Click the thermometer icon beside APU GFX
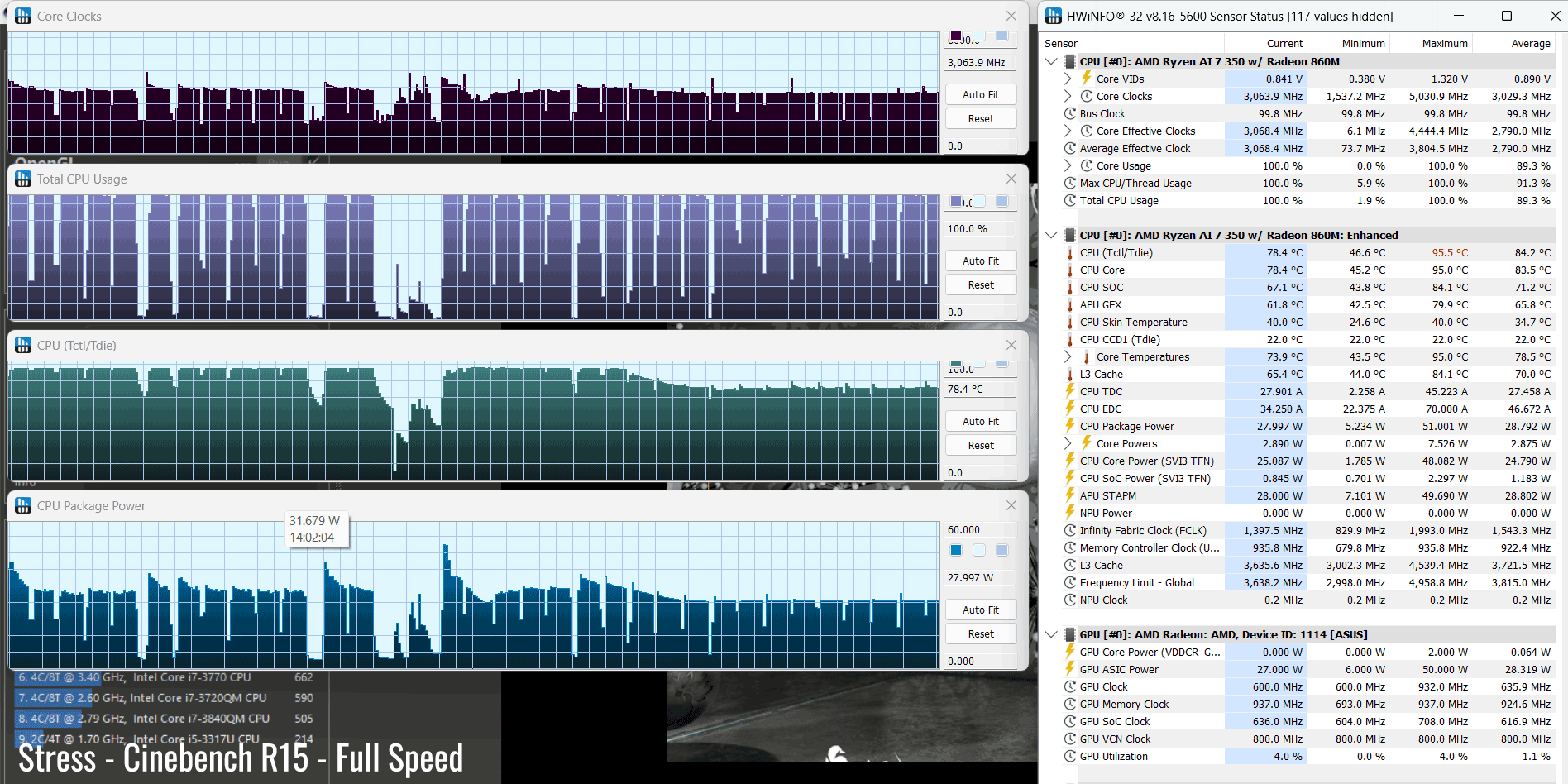1568x784 pixels. [1070, 305]
